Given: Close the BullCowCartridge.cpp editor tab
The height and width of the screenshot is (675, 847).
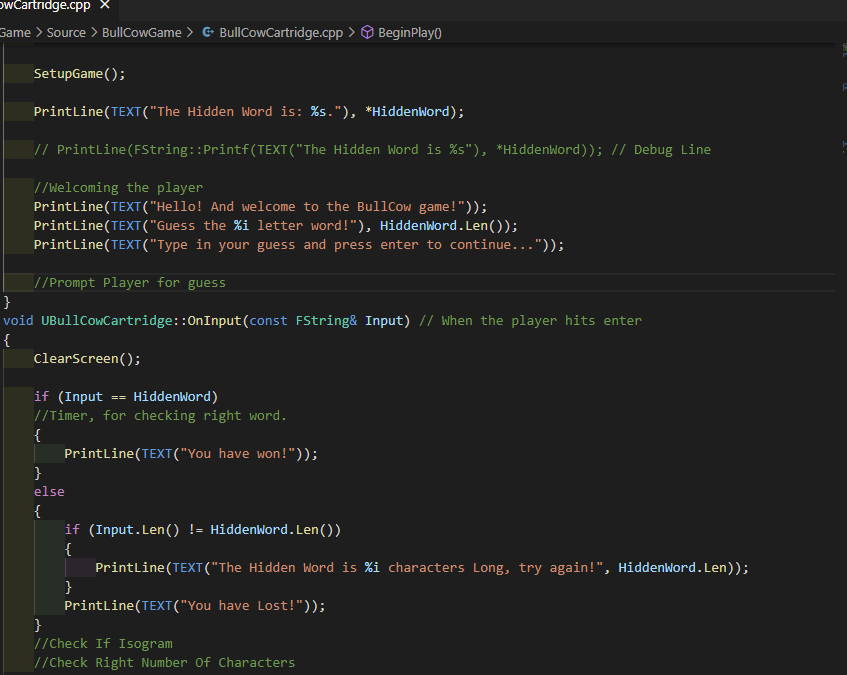Looking at the screenshot, I should click(x=105, y=7).
